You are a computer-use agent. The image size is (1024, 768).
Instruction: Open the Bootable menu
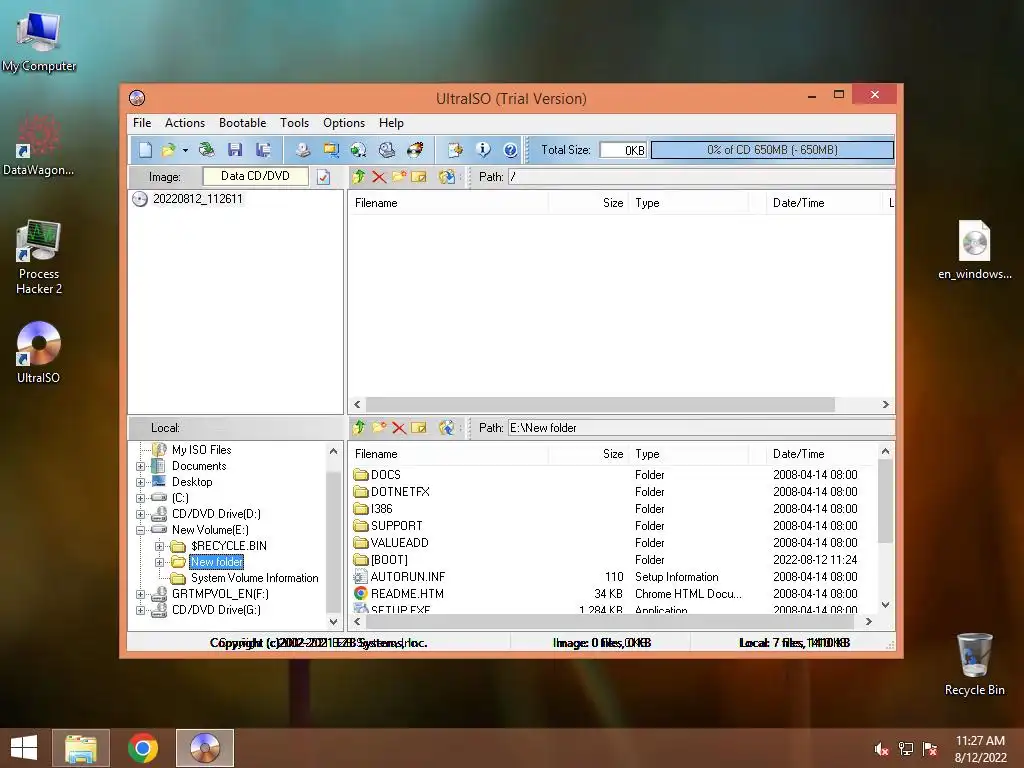coord(242,123)
